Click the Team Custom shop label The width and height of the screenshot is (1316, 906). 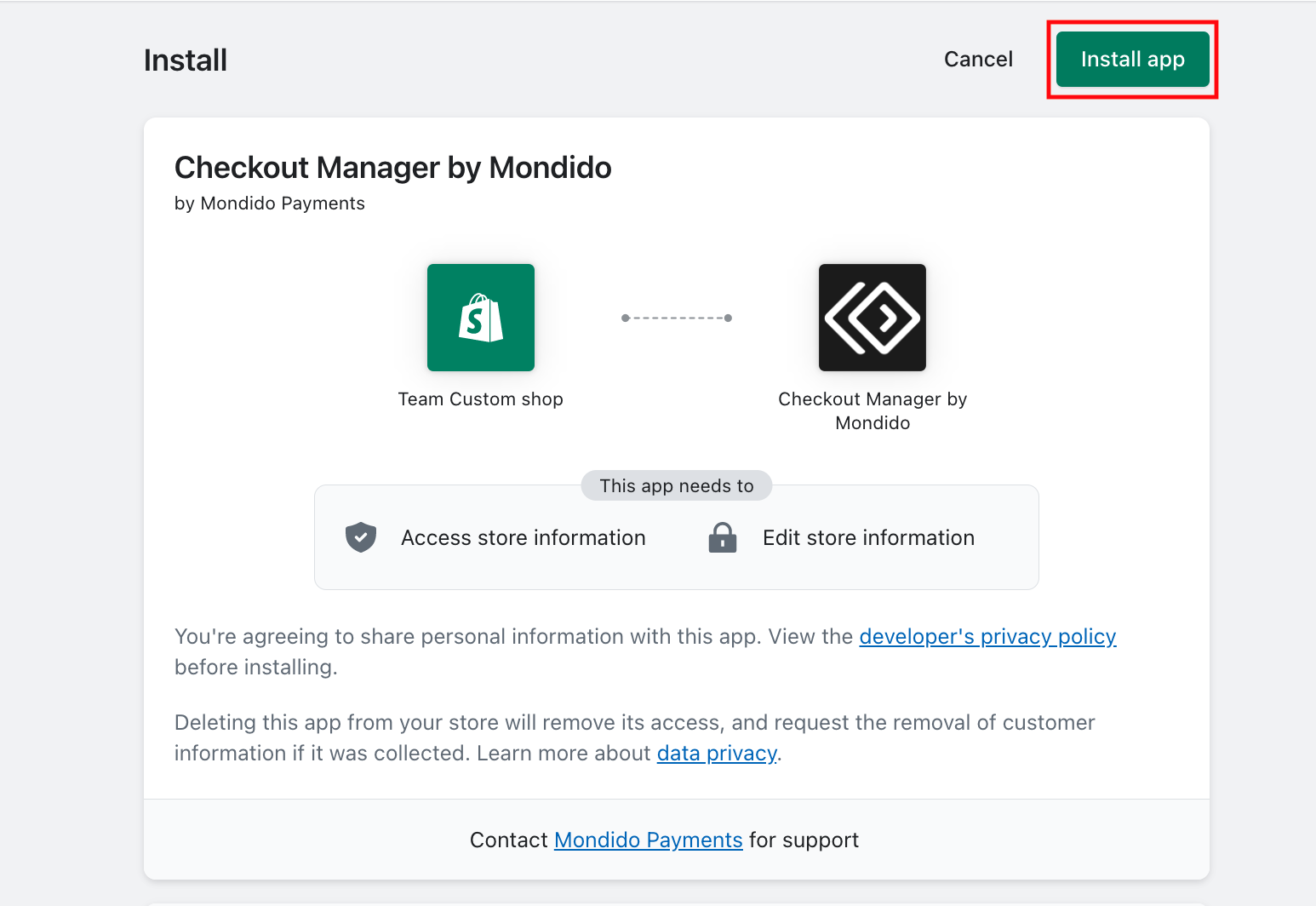click(x=481, y=399)
